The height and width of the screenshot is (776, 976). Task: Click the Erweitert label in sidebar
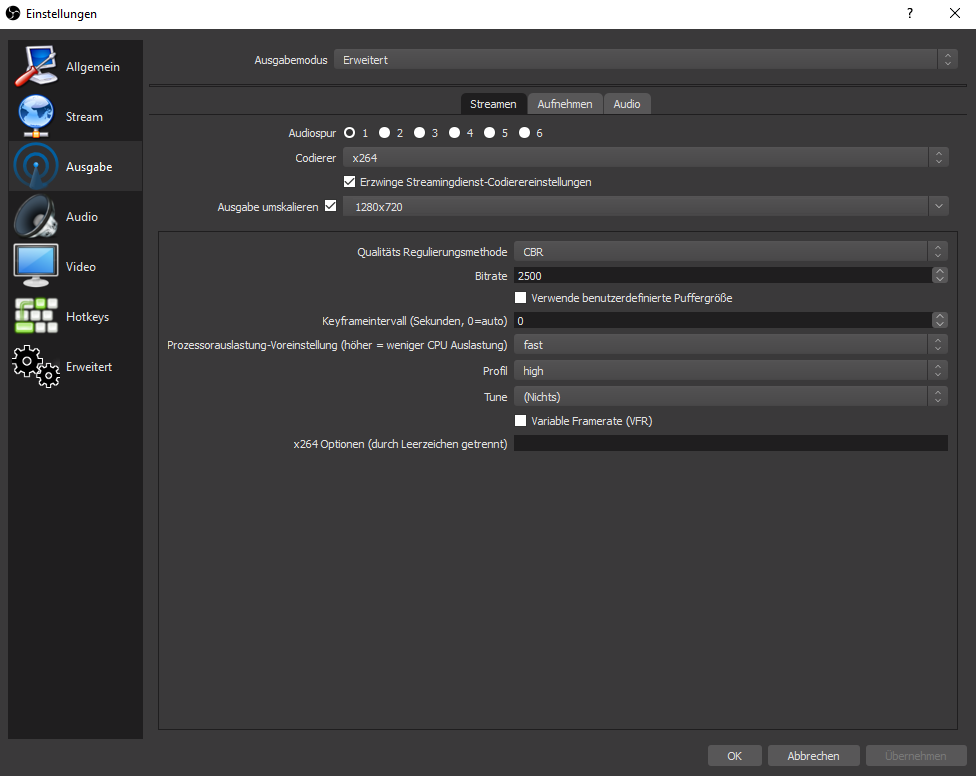[x=89, y=367]
